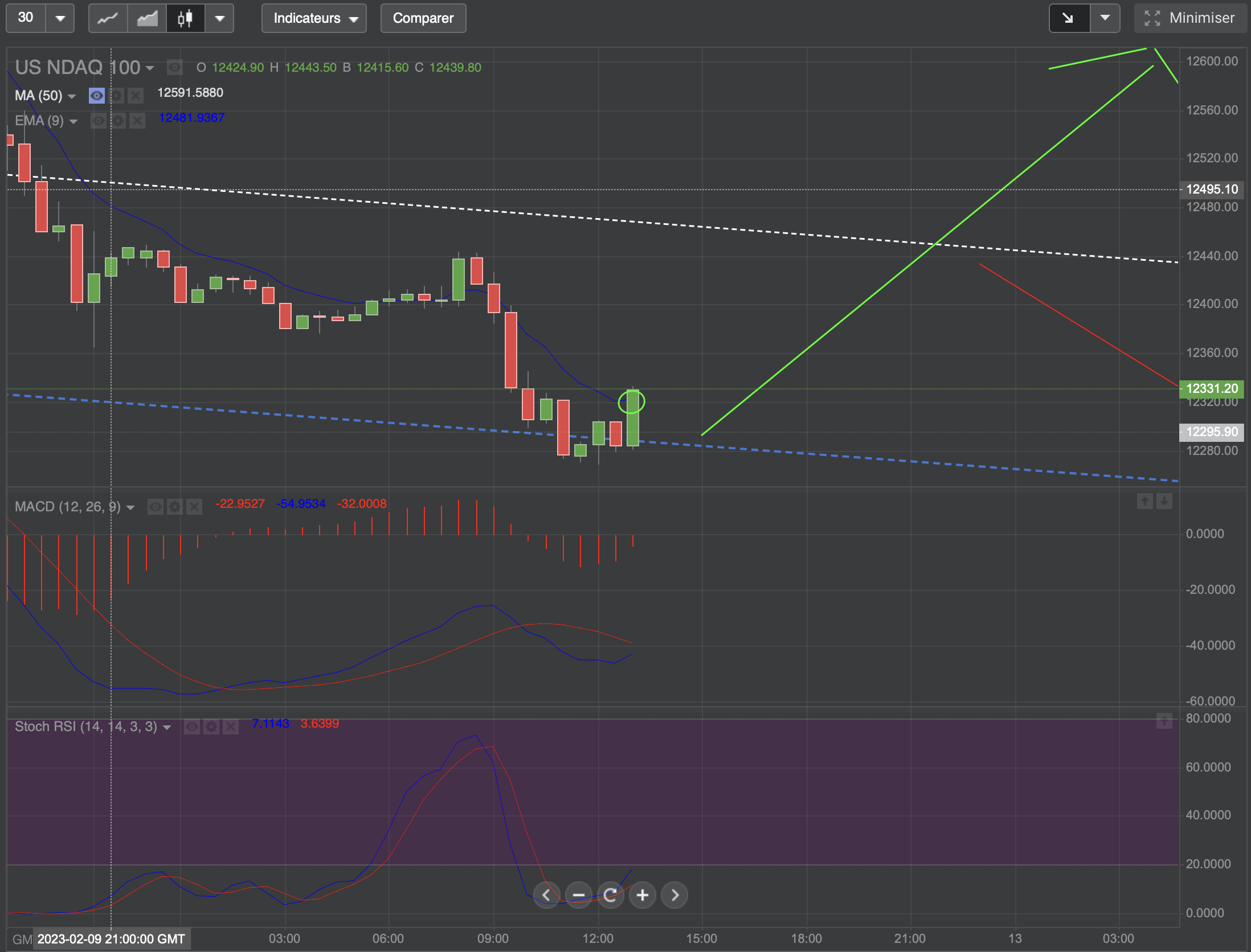Image resolution: width=1251 pixels, height=952 pixels.
Task: Open the 30 timeframe dropdown arrow
Action: coord(60,18)
